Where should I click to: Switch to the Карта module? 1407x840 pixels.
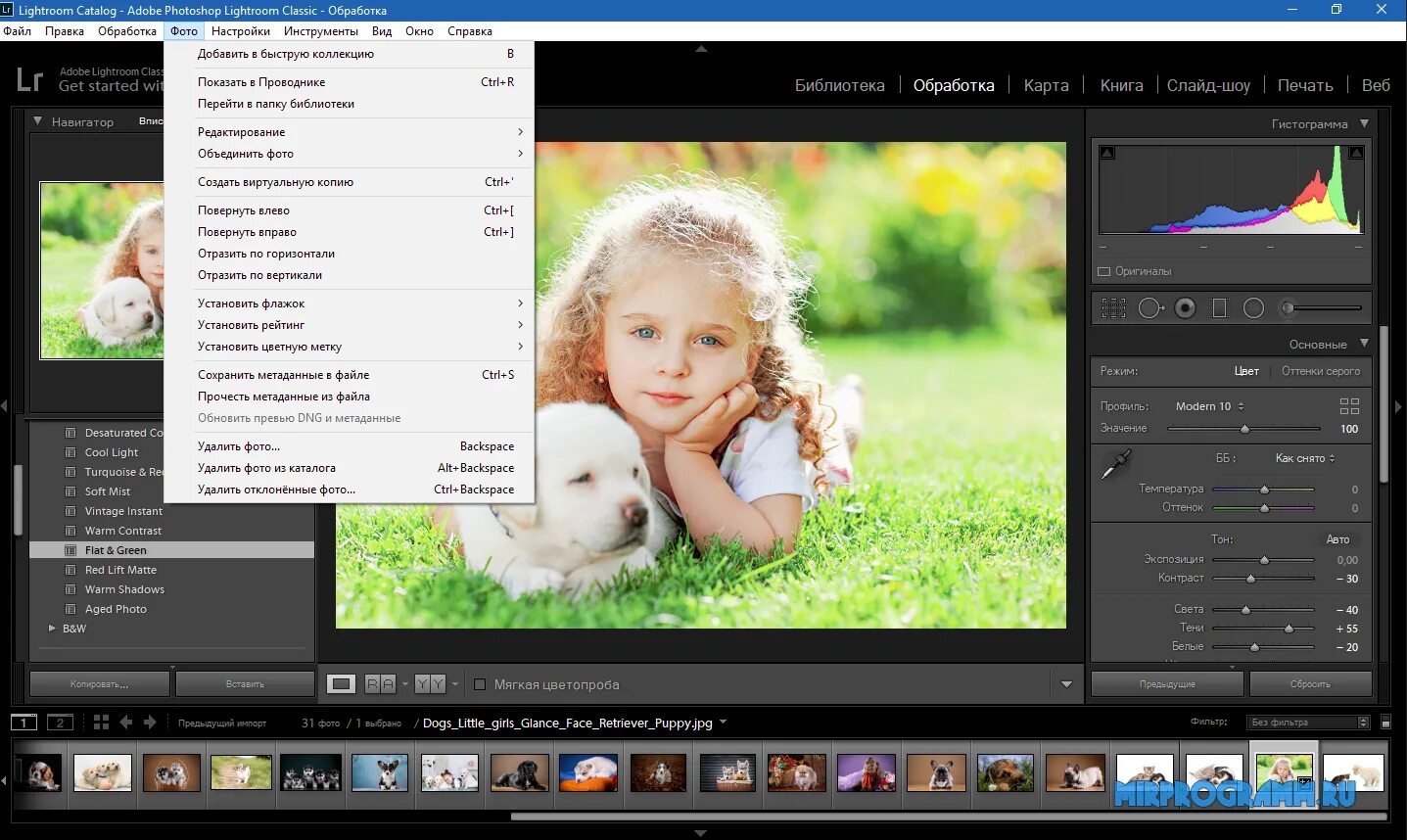point(1046,85)
